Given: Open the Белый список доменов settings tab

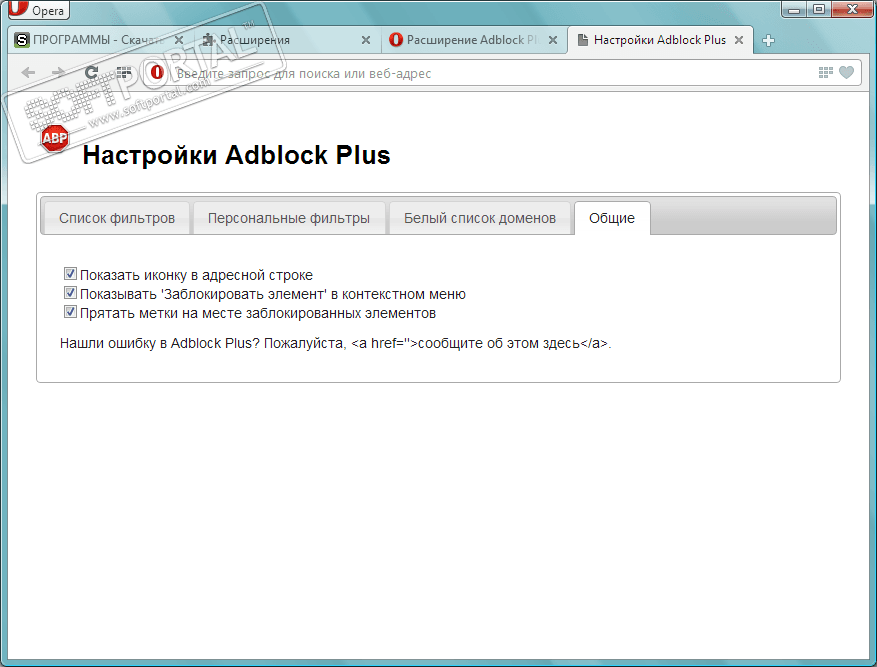Looking at the screenshot, I should coord(480,218).
